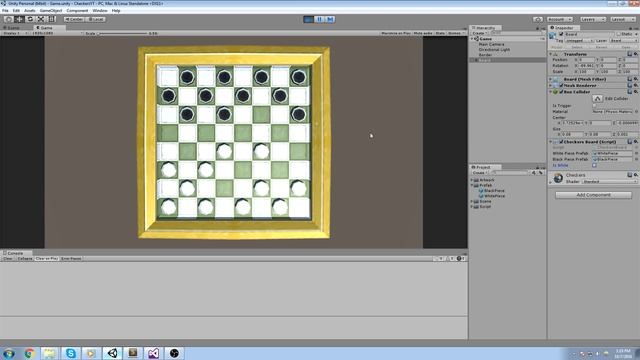This screenshot has height=360, width=640.
Task: Toggle console Collapse button
Action: click(x=24, y=259)
